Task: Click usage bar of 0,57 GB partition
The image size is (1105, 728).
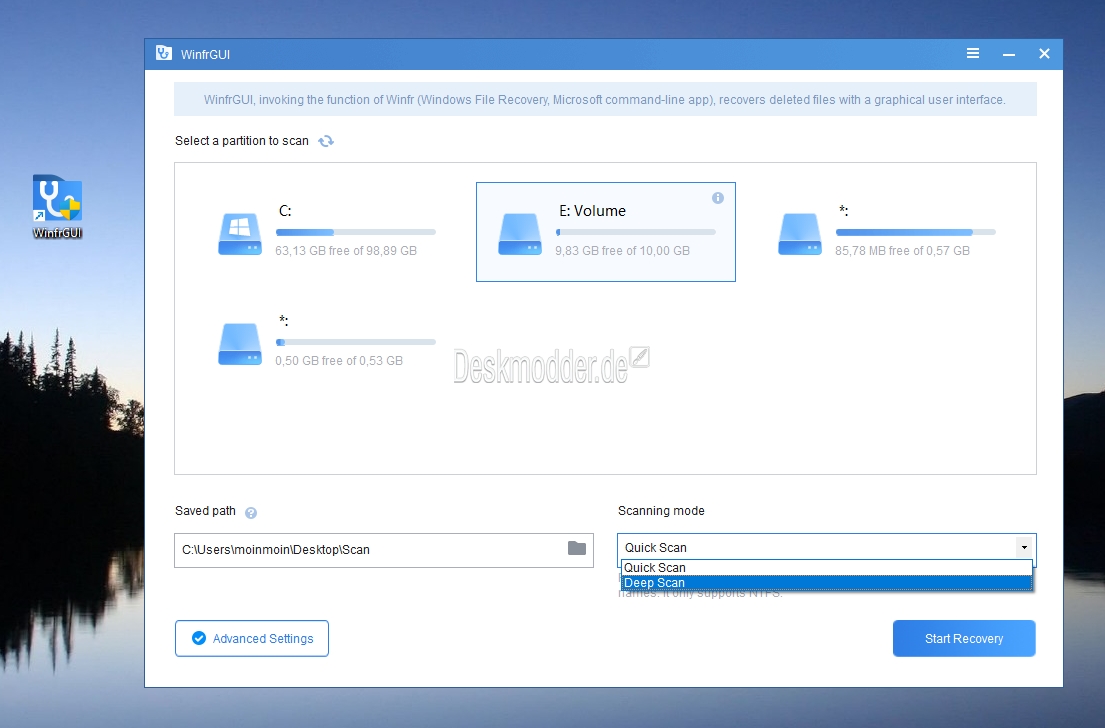Action: point(915,232)
